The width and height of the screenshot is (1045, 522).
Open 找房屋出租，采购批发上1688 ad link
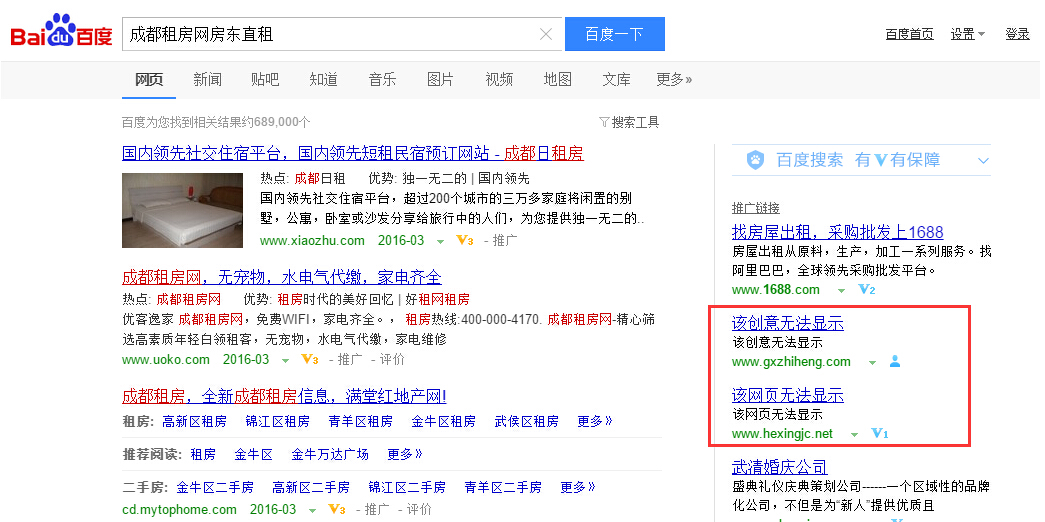coord(837,232)
